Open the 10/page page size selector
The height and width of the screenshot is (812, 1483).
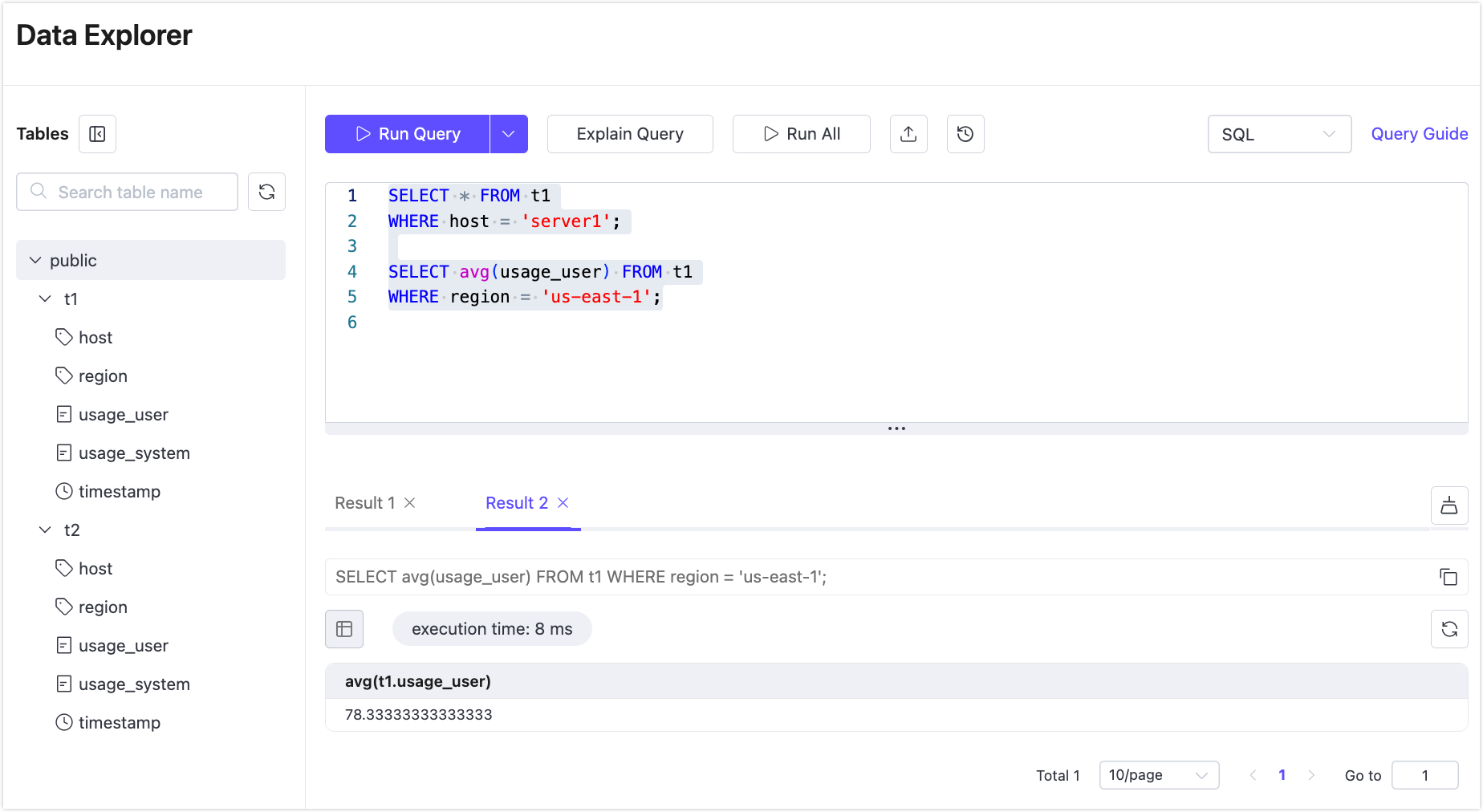[x=1159, y=774]
